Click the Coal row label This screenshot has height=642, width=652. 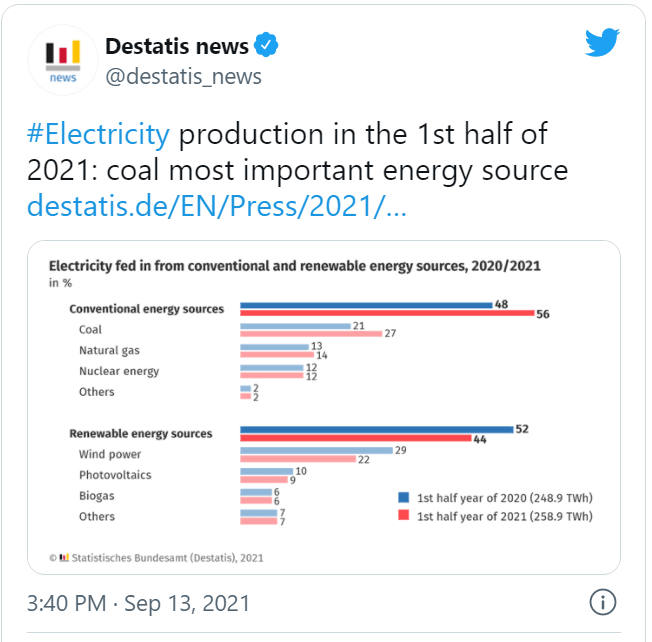[x=90, y=329]
